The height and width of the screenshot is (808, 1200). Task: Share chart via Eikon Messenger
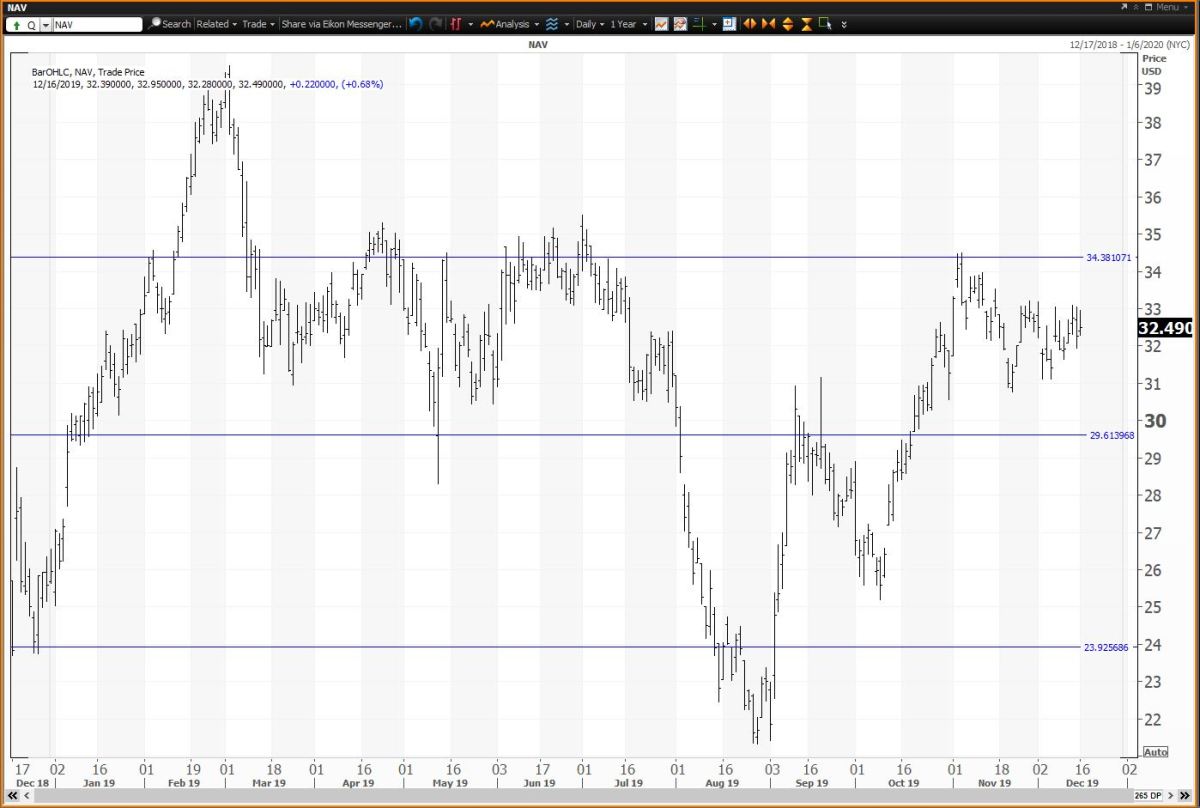(342, 24)
